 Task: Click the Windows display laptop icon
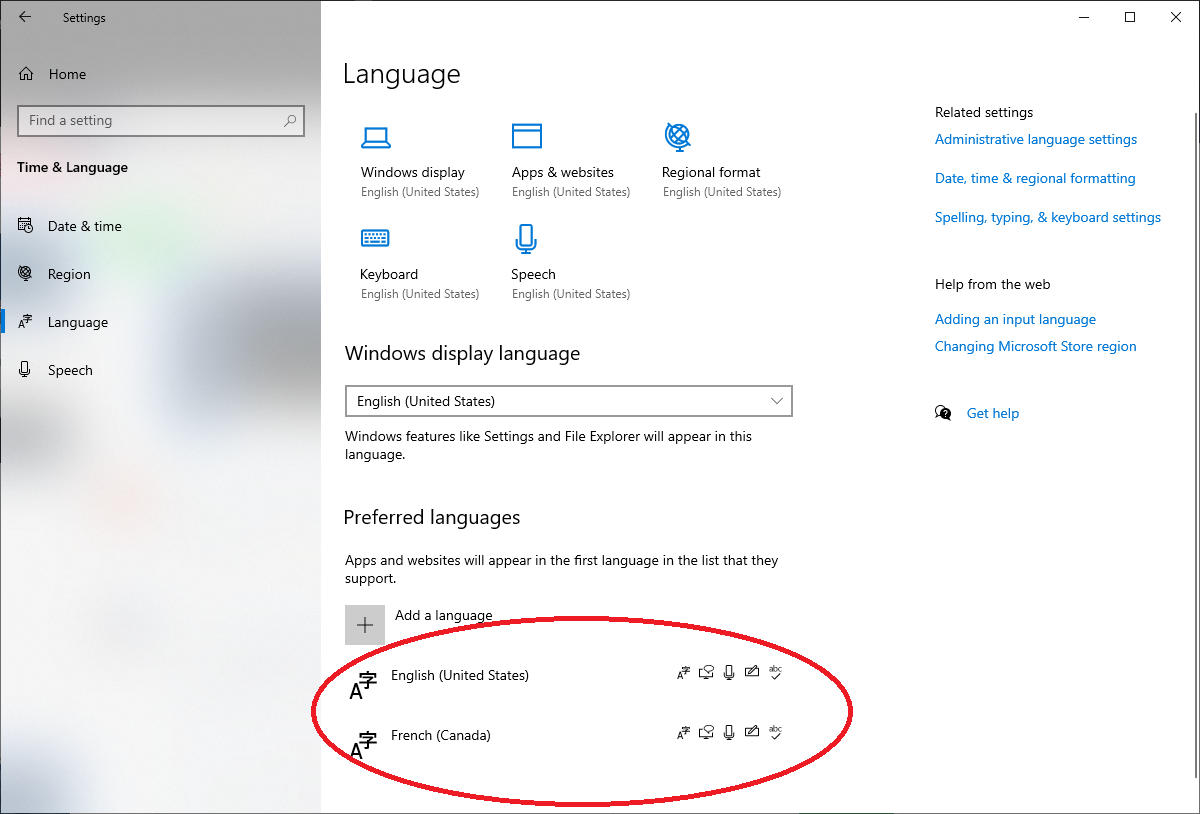[376, 137]
